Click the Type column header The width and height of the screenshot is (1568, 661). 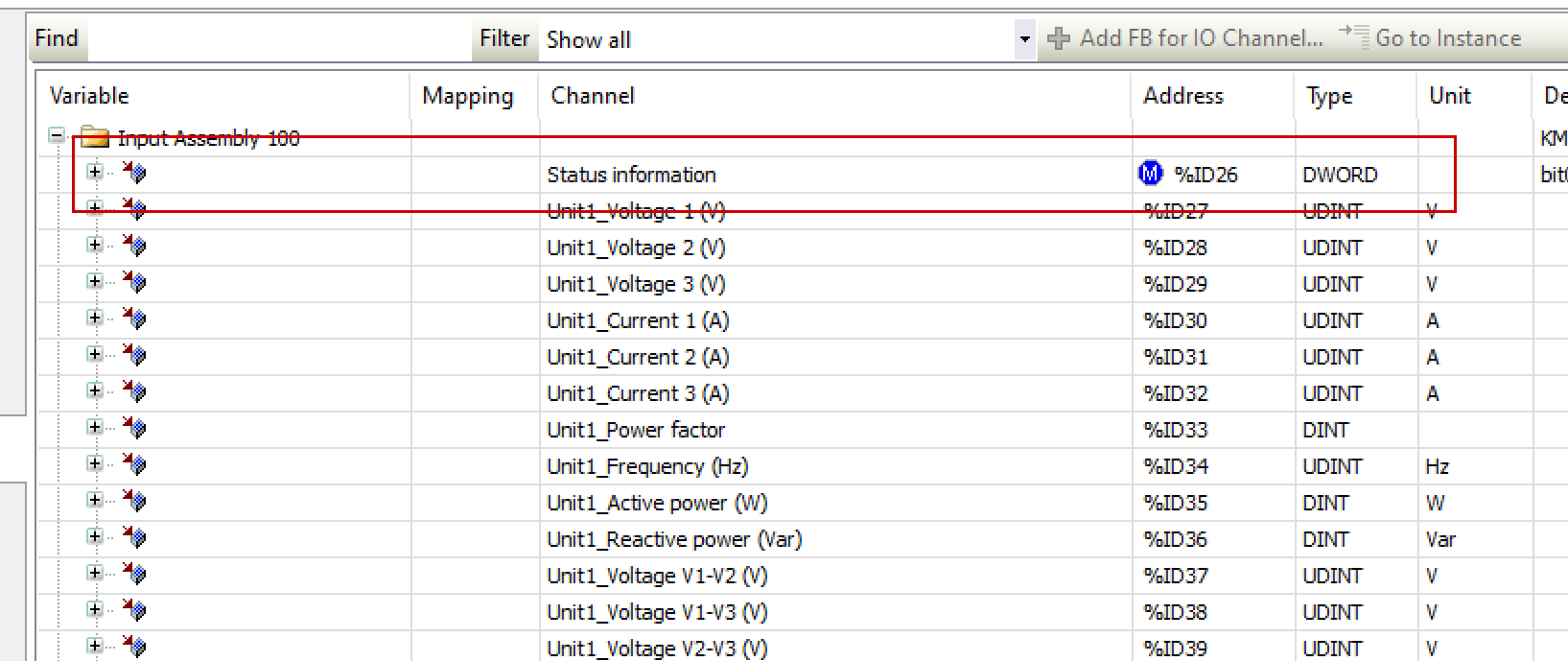coord(1329,96)
